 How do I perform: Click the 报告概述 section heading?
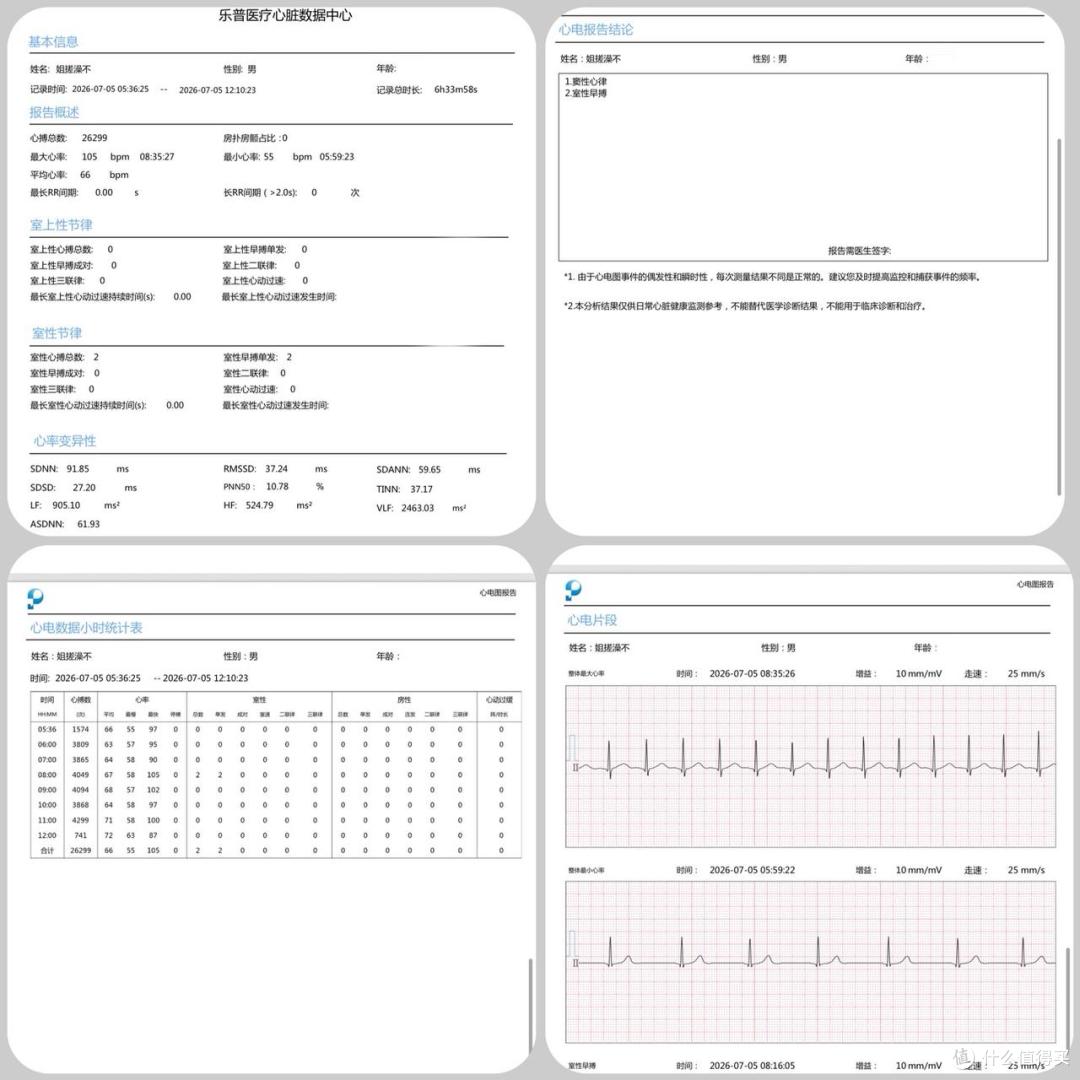(54, 112)
